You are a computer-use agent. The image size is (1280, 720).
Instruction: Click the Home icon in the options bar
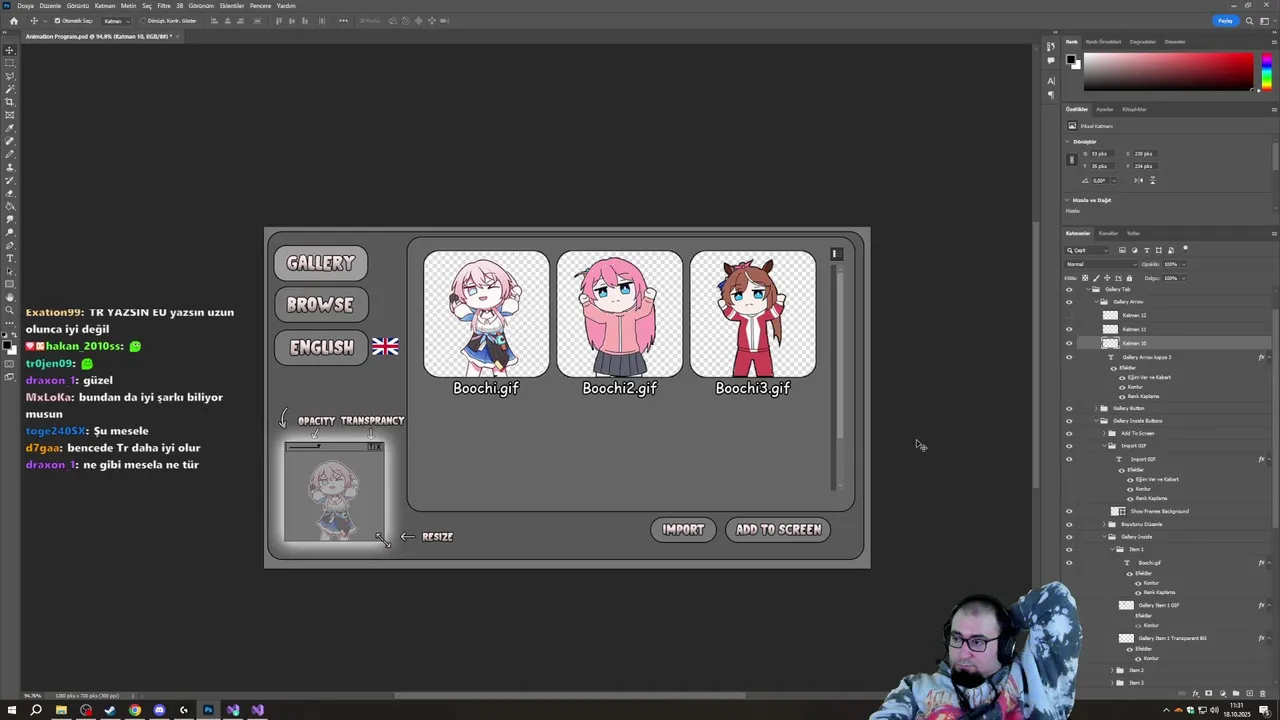coord(14,21)
